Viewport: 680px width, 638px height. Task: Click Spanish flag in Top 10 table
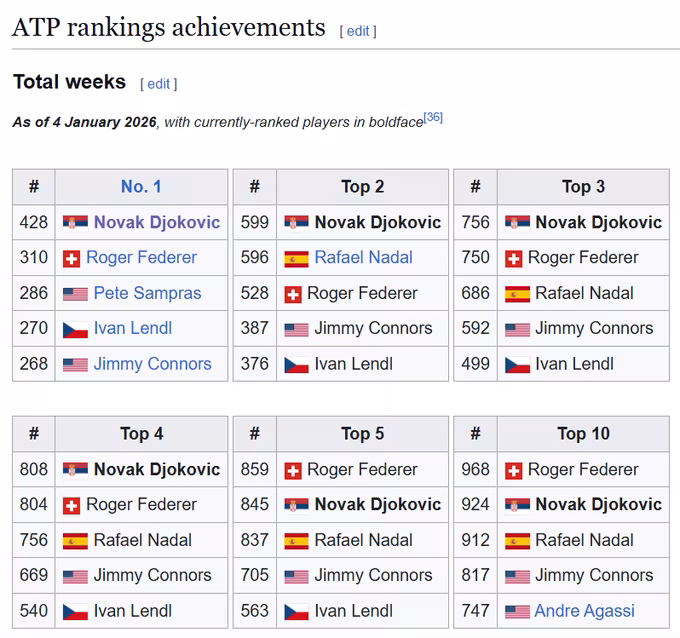517,542
